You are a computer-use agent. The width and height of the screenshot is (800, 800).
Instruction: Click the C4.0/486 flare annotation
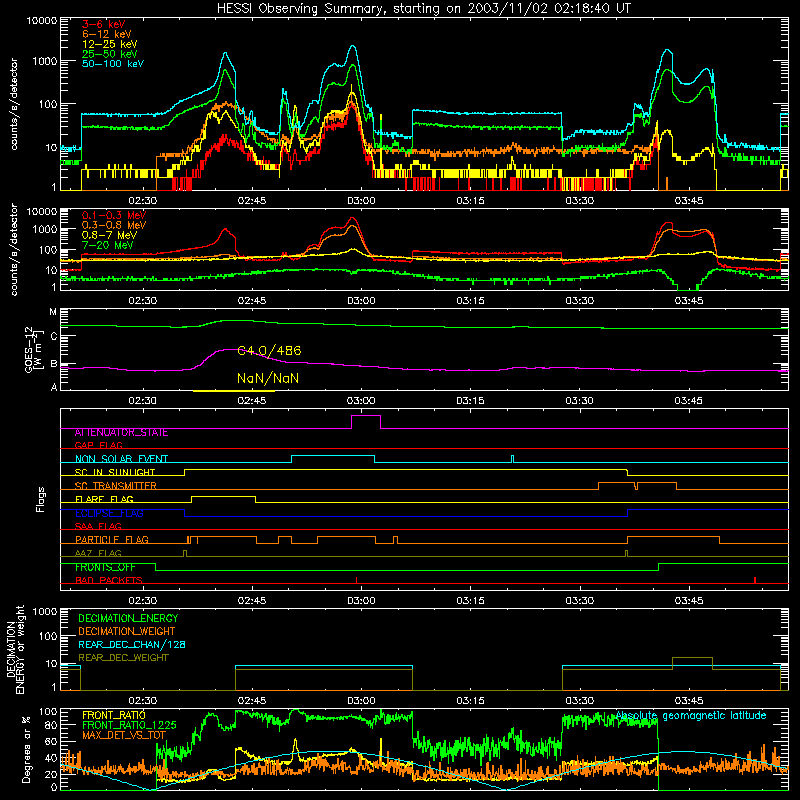[x=269, y=351]
